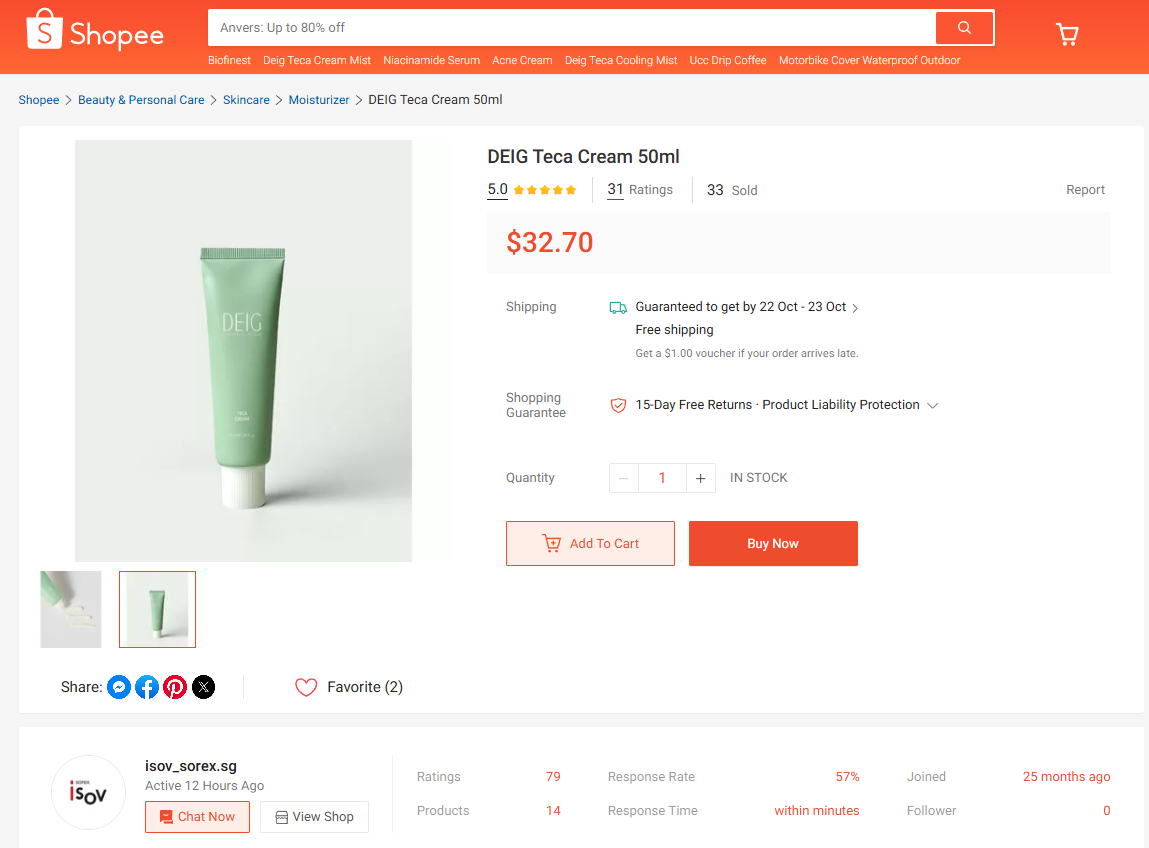The width and height of the screenshot is (1149, 848).
Task: Open Moisturizer breadcrumb category
Action: (319, 100)
